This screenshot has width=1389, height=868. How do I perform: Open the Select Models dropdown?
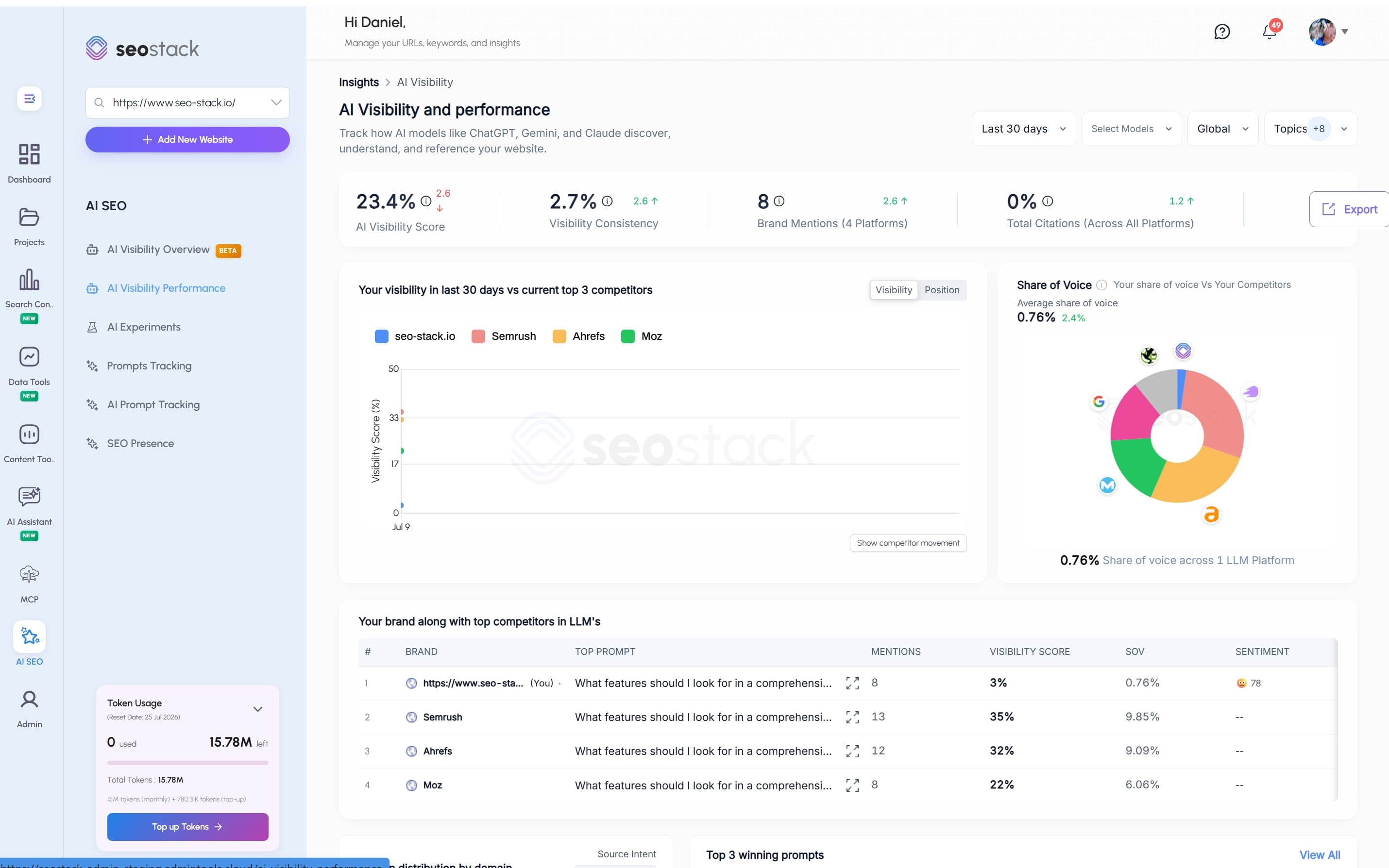[x=1131, y=129]
